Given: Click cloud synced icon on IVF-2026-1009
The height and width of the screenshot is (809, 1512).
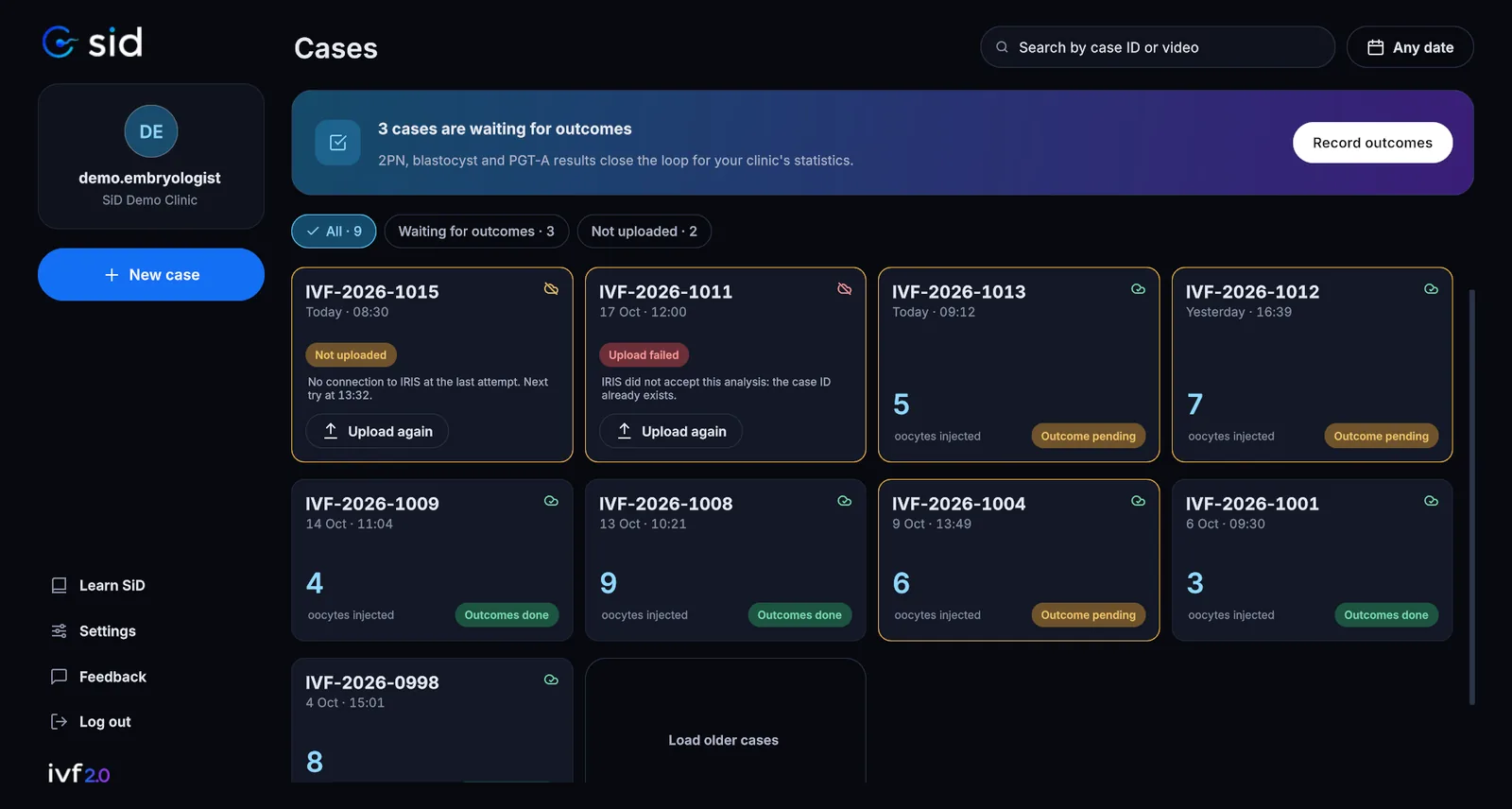Looking at the screenshot, I should point(551,501).
